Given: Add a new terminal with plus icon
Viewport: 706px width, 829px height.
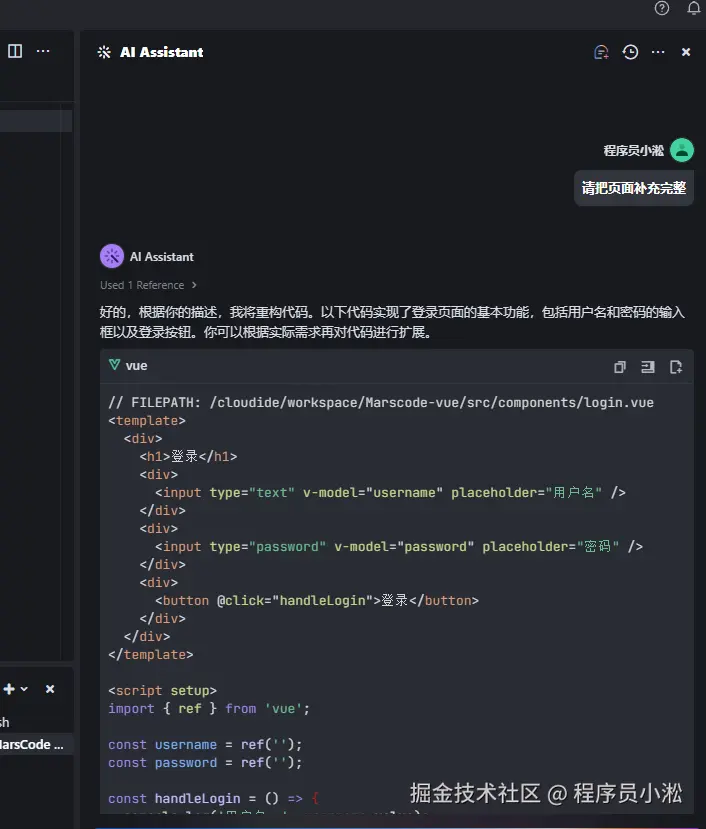Looking at the screenshot, I should point(9,689).
